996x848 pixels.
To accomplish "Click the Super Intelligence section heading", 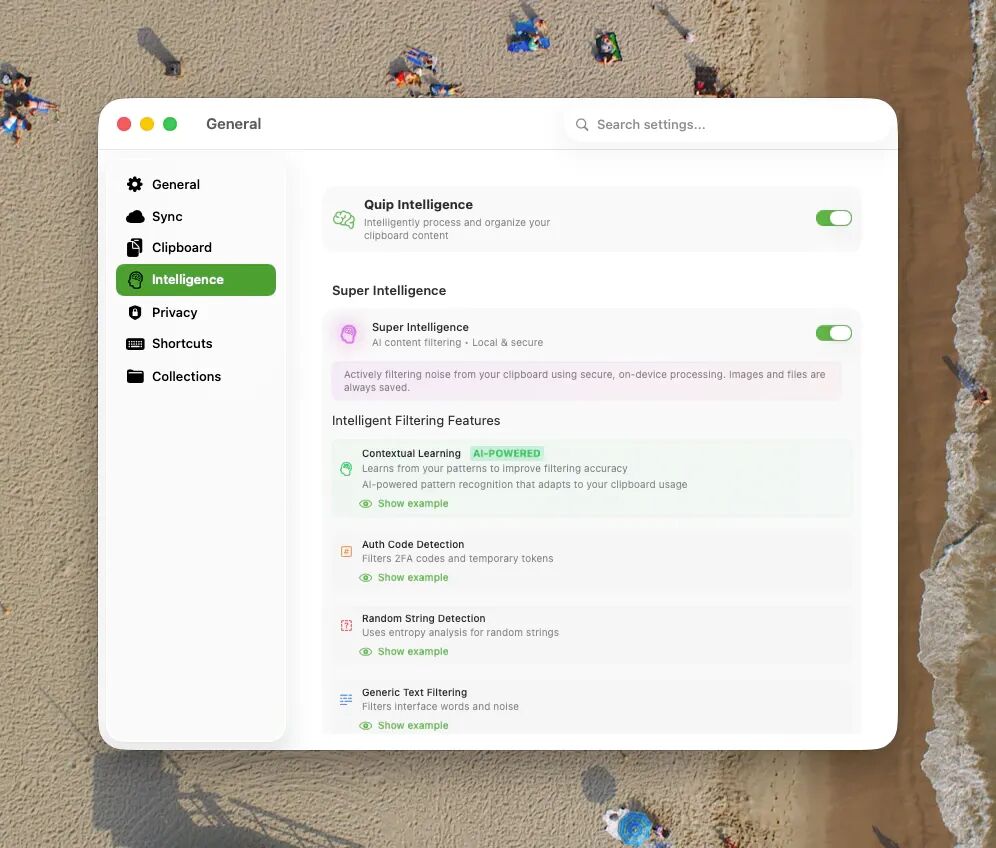I will [x=389, y=290].
